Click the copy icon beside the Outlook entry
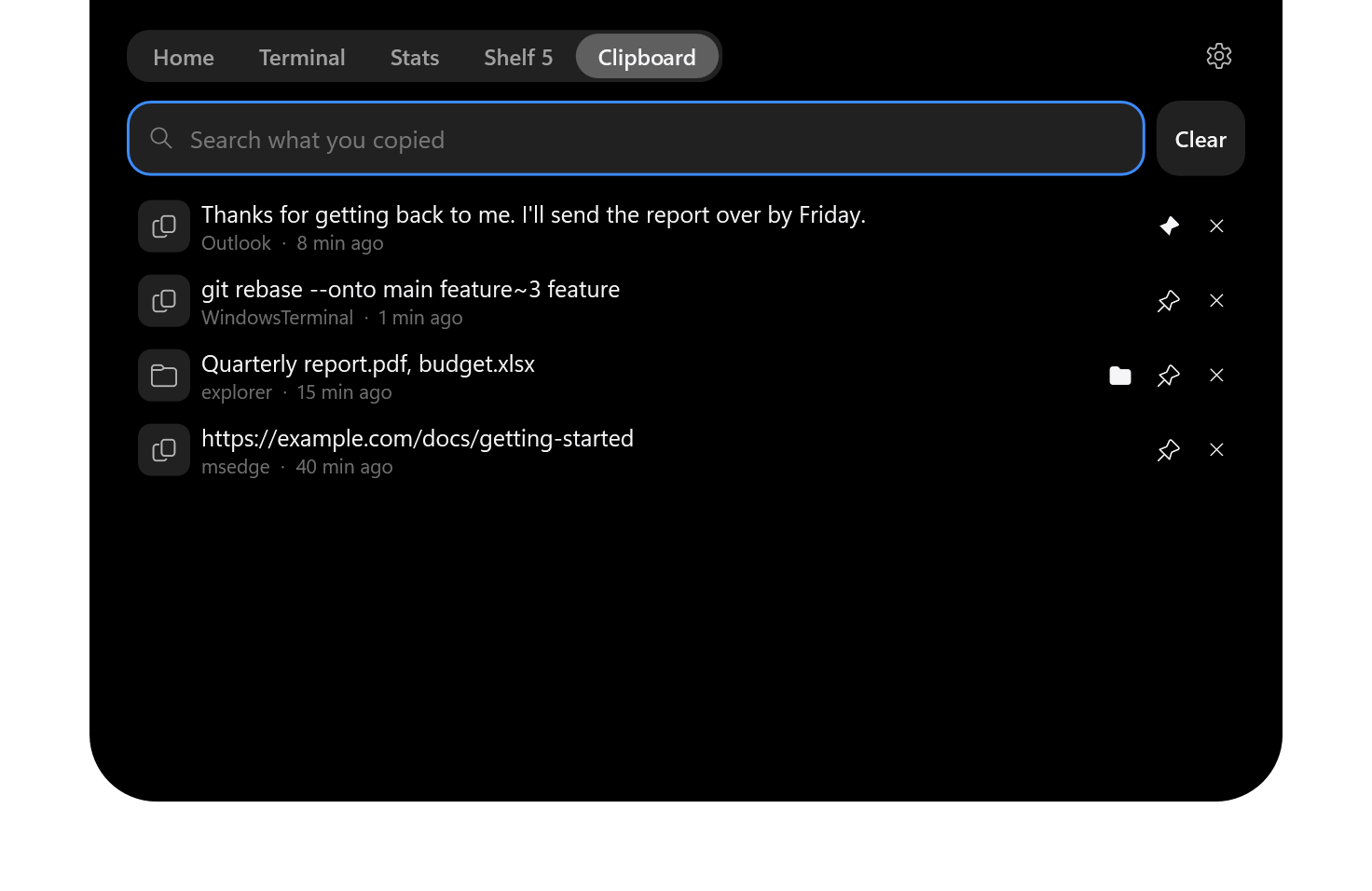 (164, 226)
